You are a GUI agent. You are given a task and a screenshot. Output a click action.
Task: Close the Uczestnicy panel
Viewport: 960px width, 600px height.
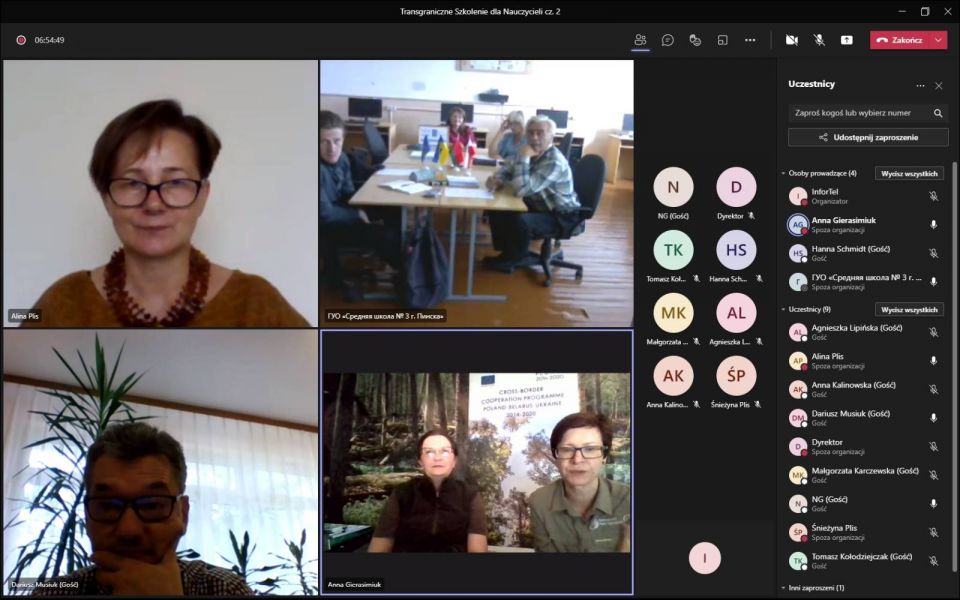[x=938, y=85]
